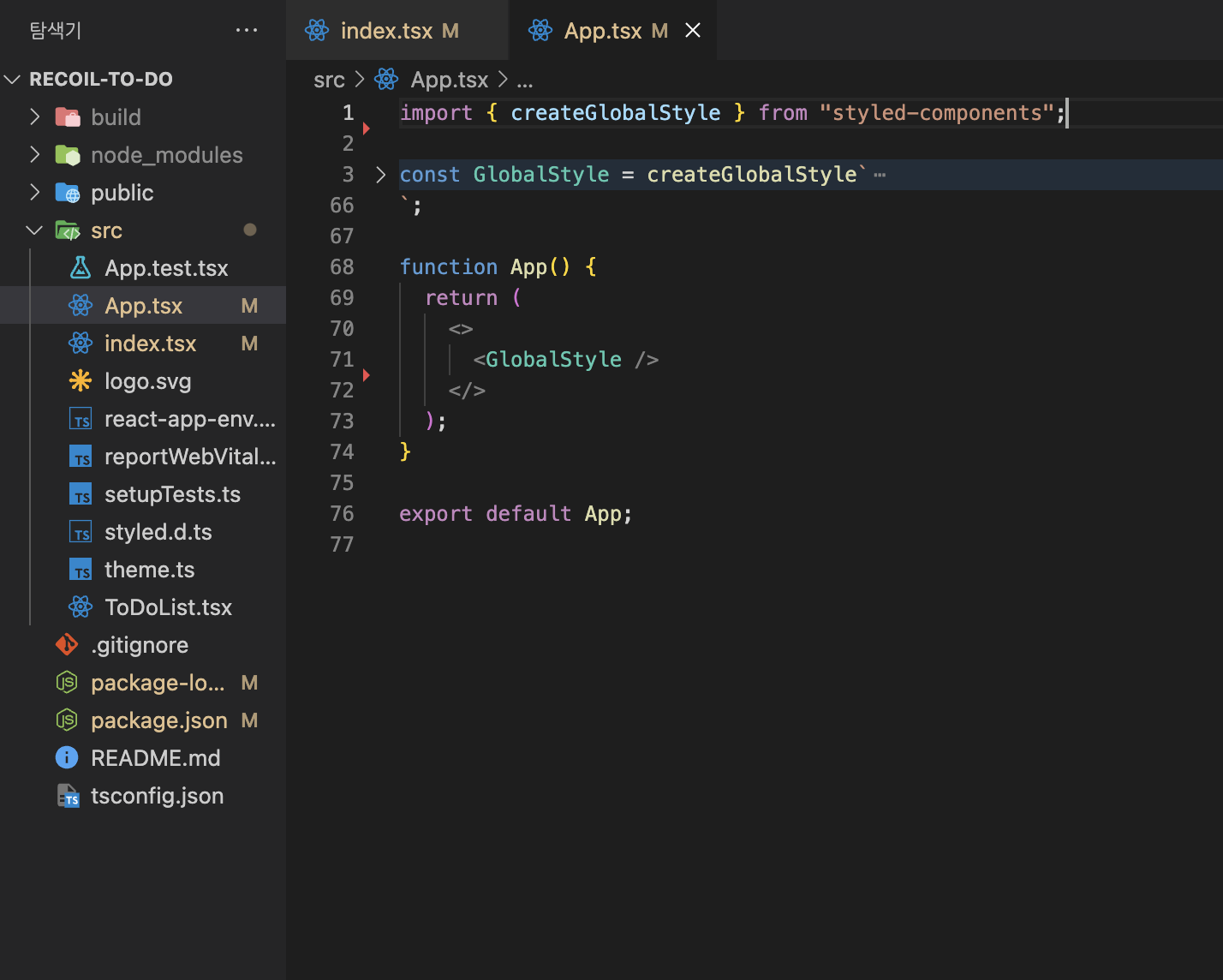The image size is (1223, 980).
Task: Select the App.tsx editor tab
Action: pos(602,31)
